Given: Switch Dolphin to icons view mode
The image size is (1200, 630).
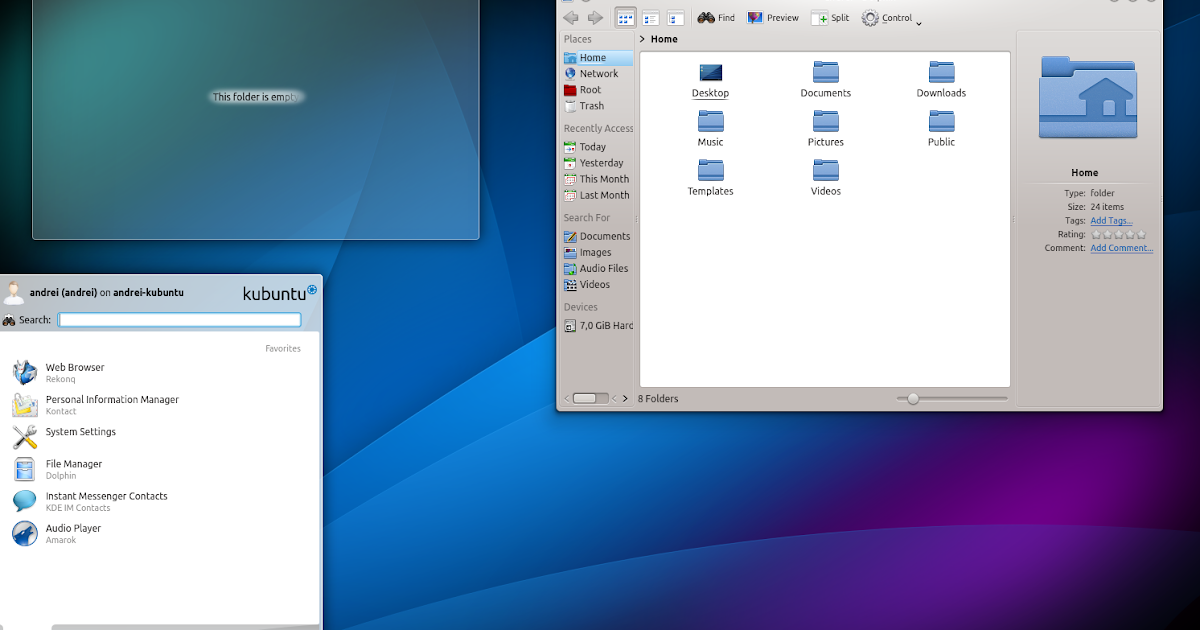Looking at the screenshot, I should (x=626, y=18).
